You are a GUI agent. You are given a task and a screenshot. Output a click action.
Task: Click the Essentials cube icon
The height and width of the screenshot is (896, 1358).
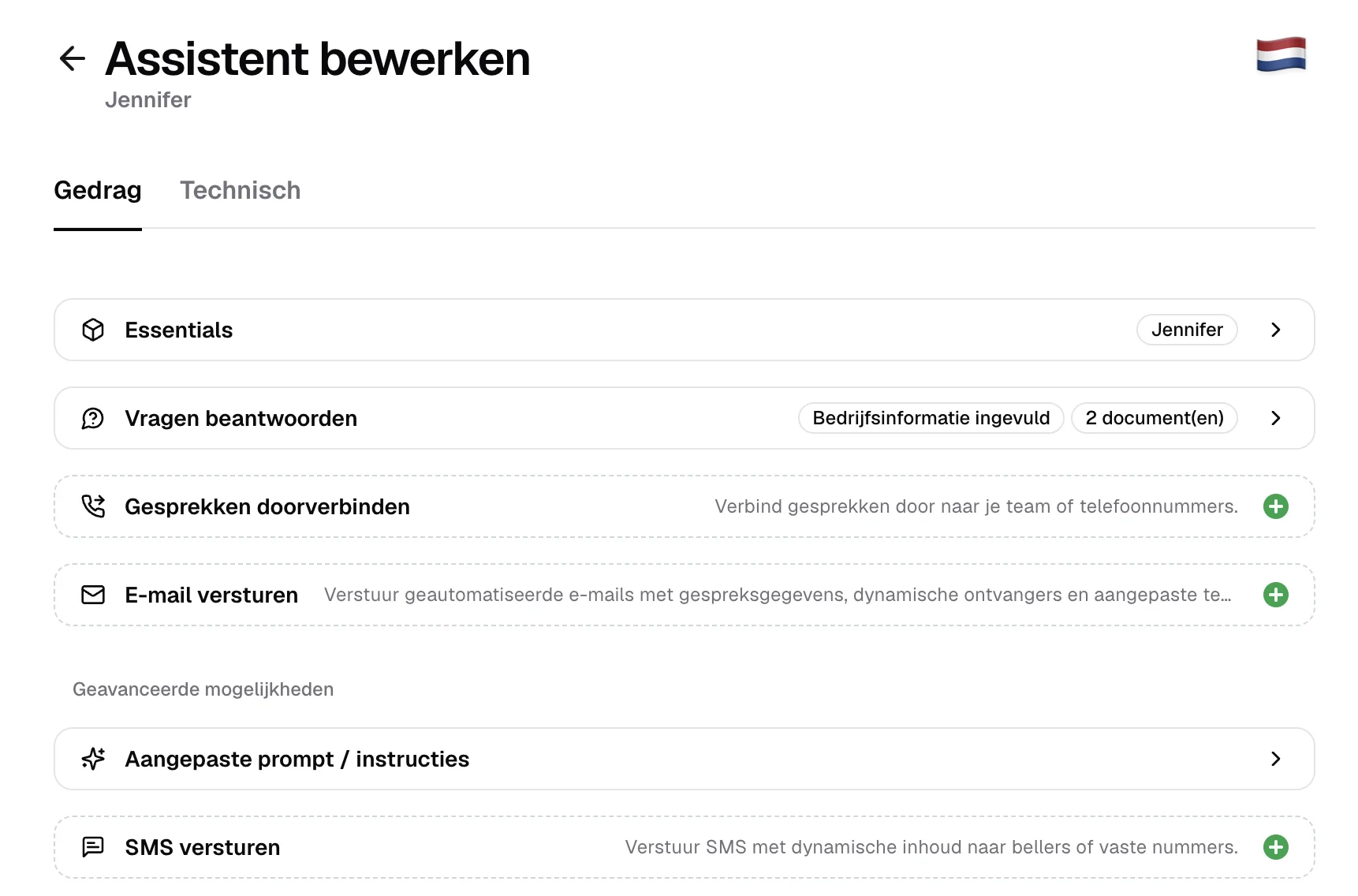coord(93,330)
